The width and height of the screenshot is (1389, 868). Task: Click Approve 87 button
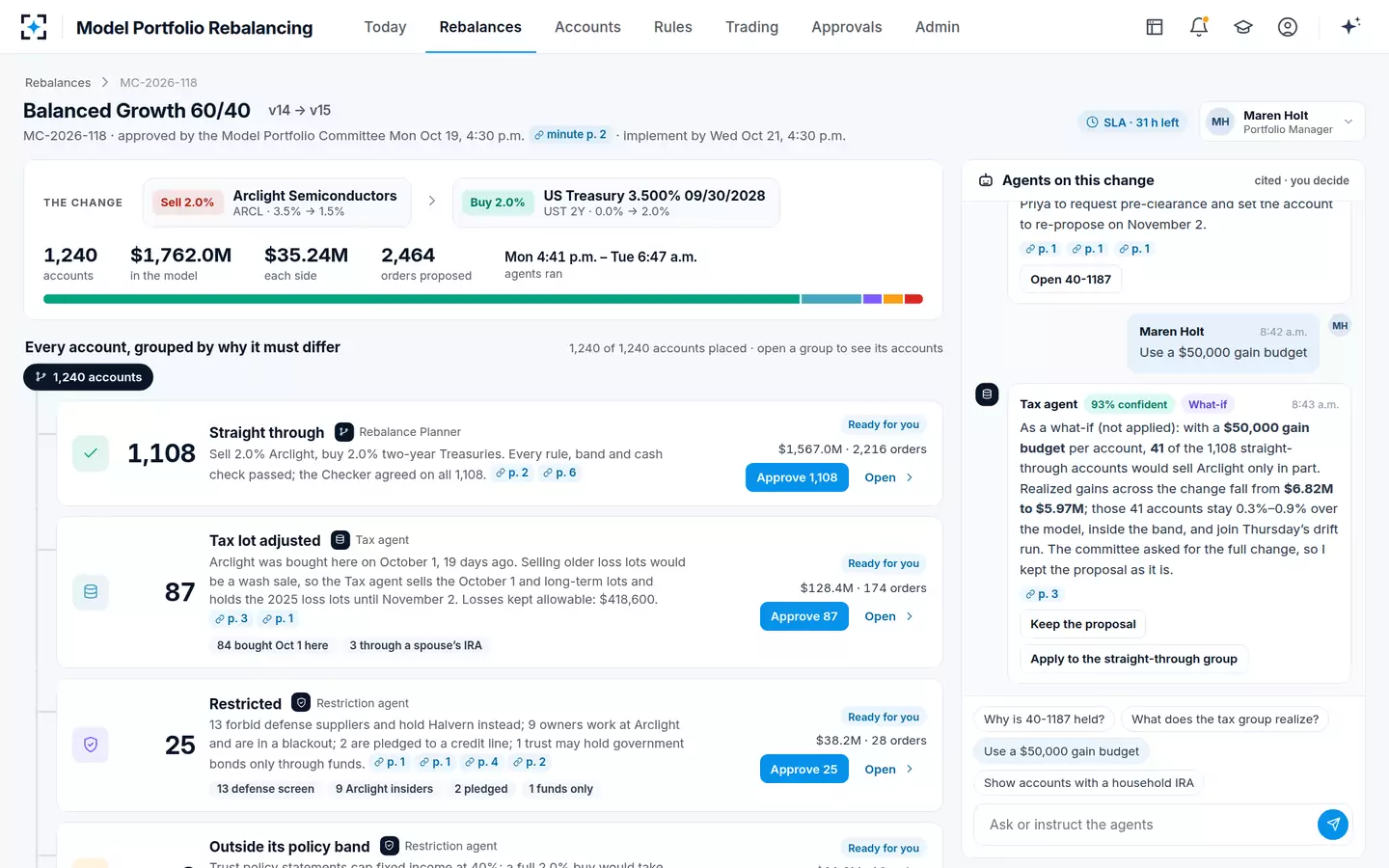point(803,616)
